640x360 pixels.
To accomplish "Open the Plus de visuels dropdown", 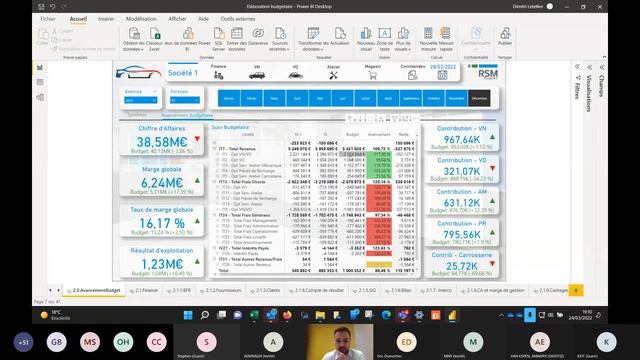I will (403, 38).
